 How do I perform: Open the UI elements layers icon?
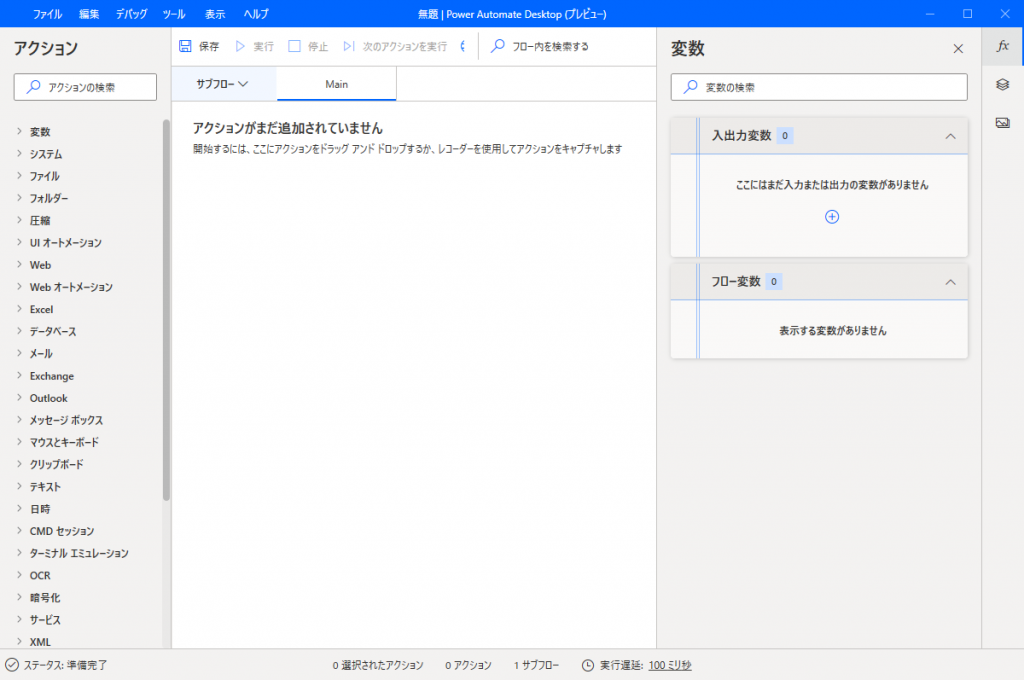click(x=1002, y=84)
